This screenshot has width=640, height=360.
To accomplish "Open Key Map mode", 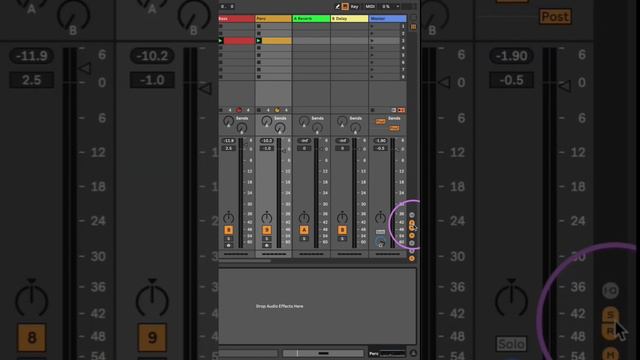I will click(x=354, y=7).
